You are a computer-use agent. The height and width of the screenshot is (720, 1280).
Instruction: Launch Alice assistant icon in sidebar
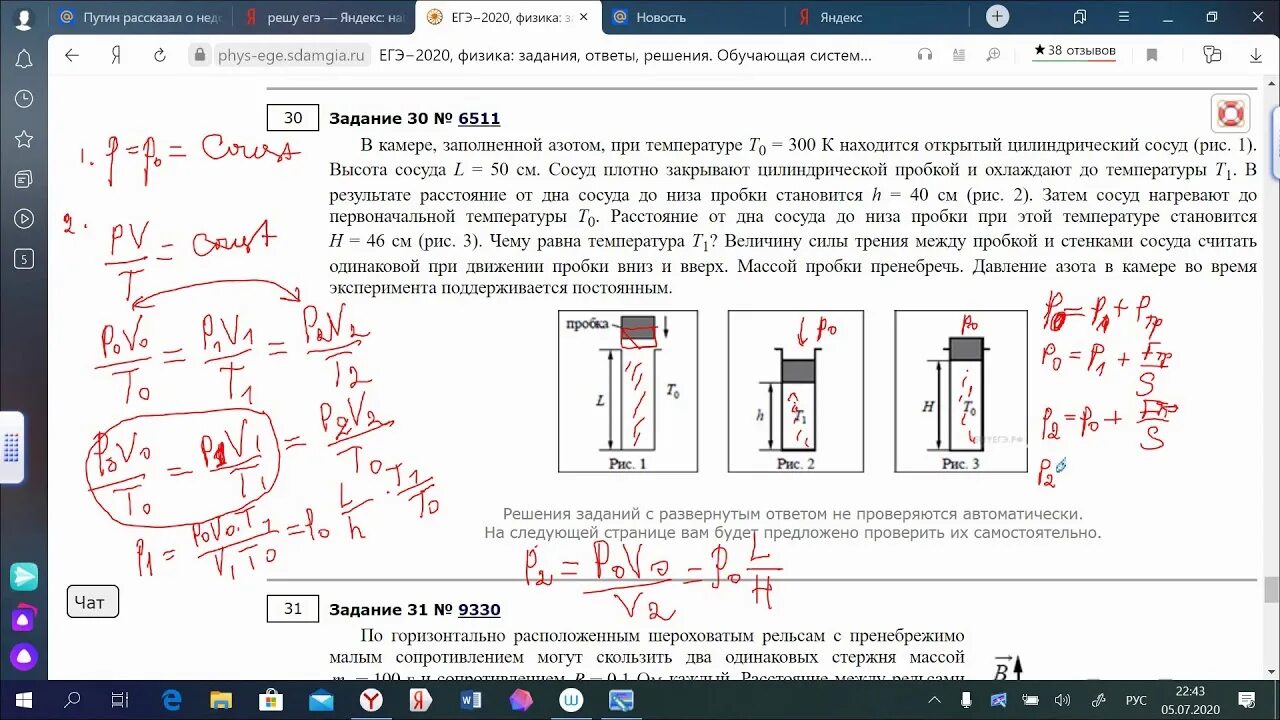[x=24, y=657]
